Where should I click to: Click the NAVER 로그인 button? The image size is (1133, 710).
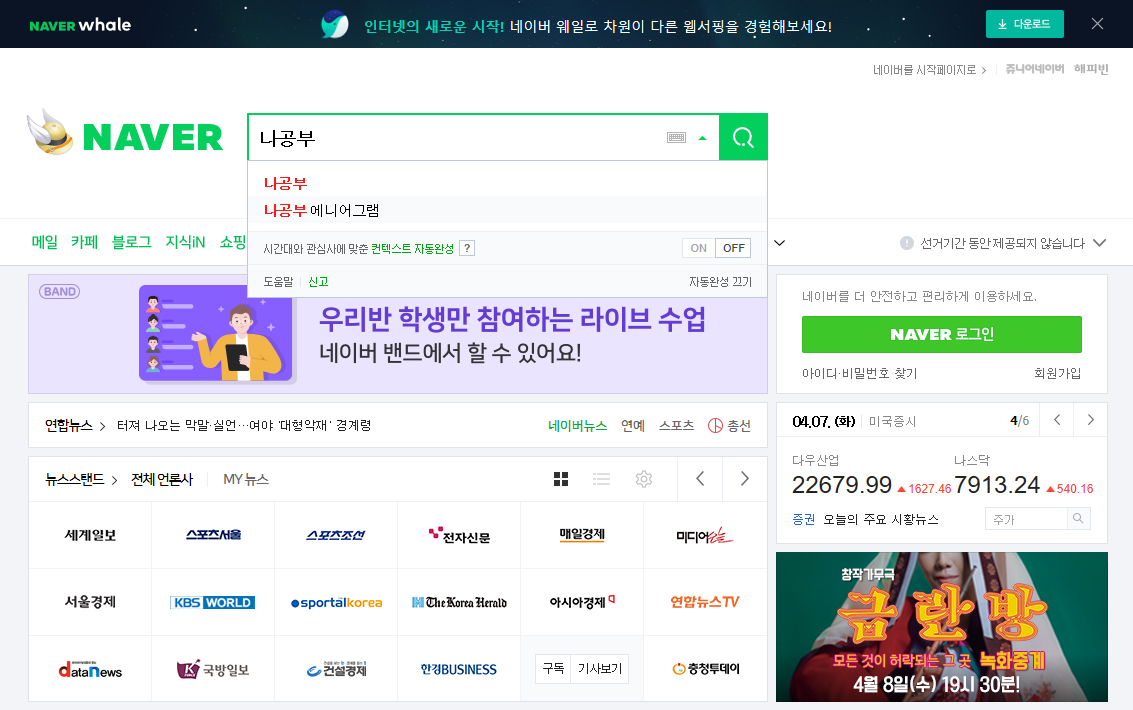pos(942,334)
